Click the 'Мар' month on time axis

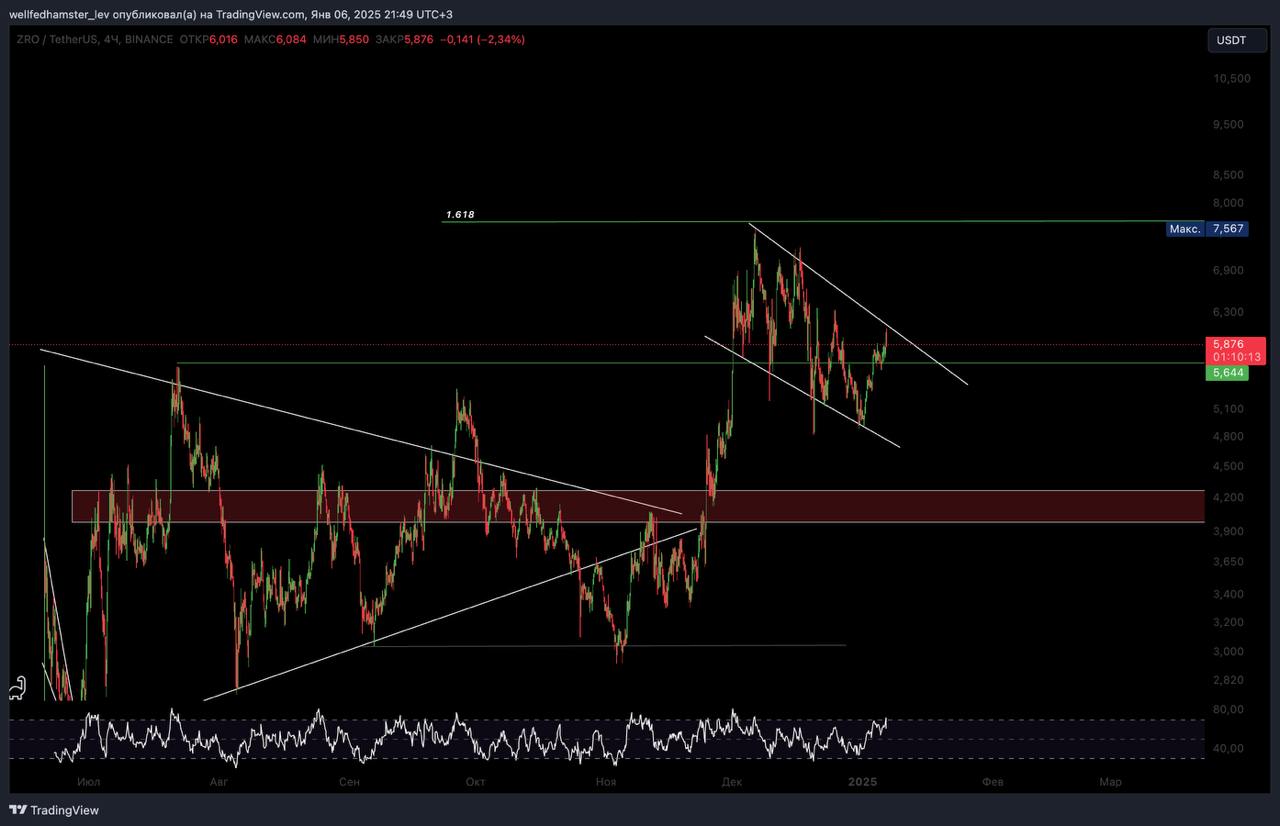[x=1110, y=782]
